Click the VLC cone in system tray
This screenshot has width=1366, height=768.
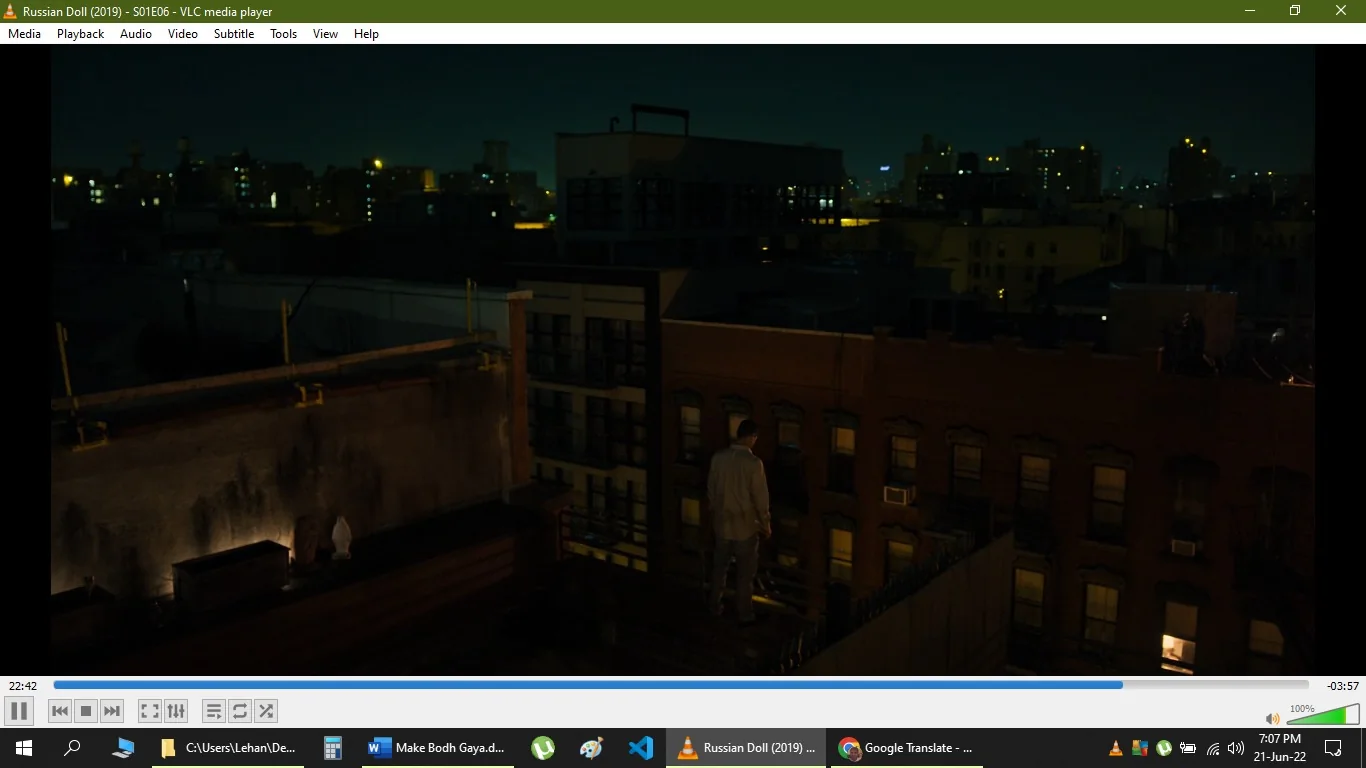1116,748
